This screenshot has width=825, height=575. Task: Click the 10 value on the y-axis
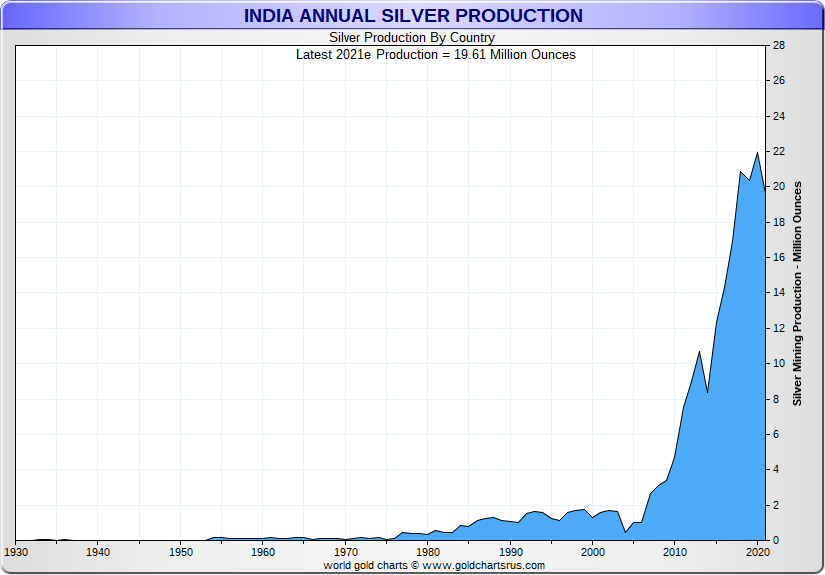point(779,364)
